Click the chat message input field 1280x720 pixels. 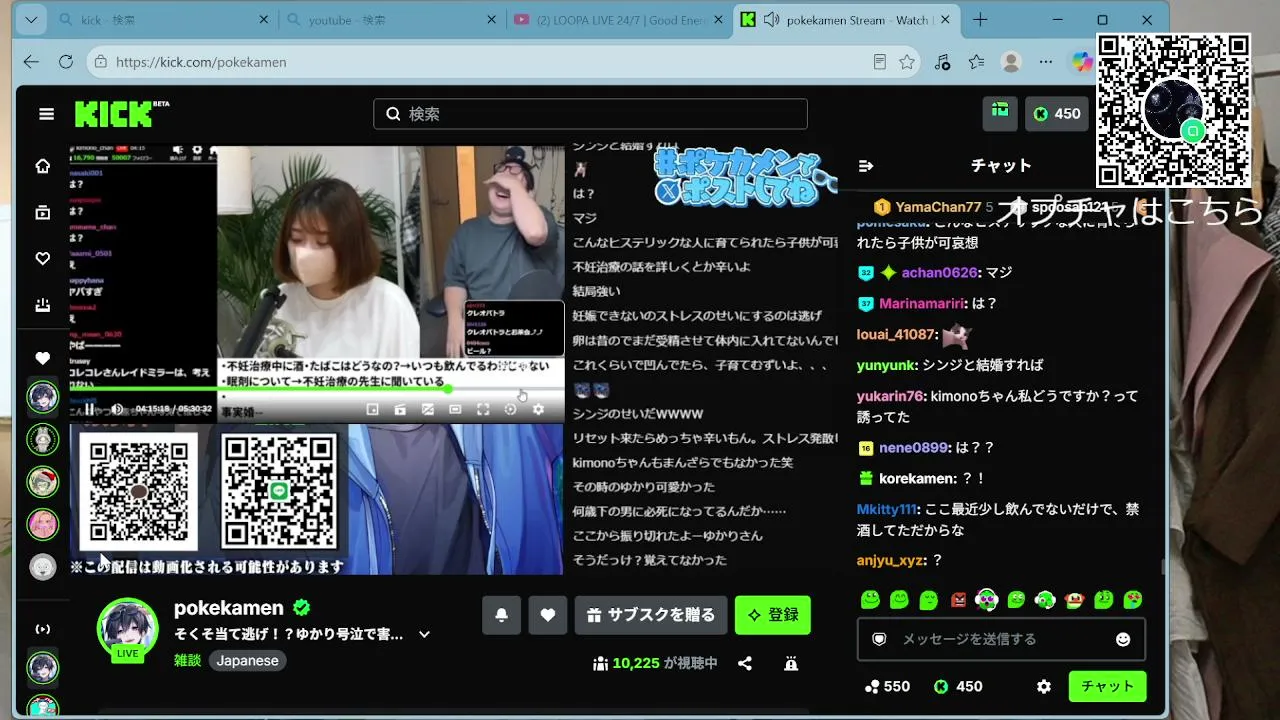click(x=1001, y=639)
